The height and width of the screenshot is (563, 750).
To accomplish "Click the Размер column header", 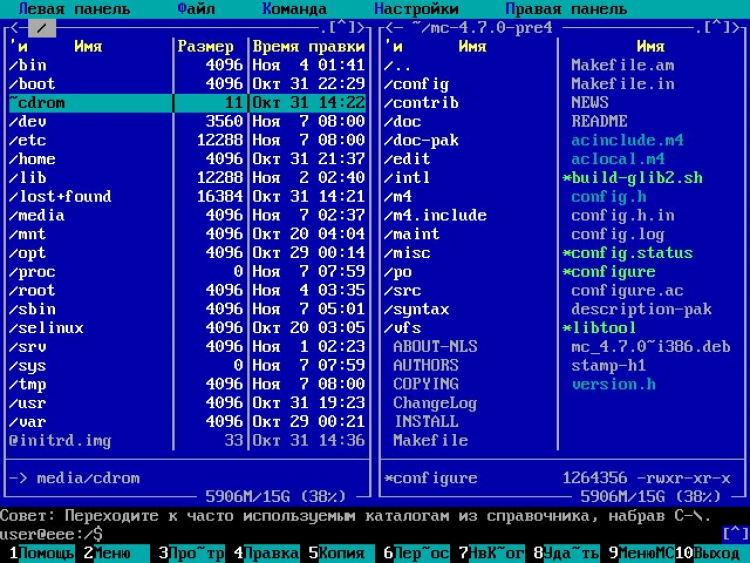I will (x=206, y=46).
